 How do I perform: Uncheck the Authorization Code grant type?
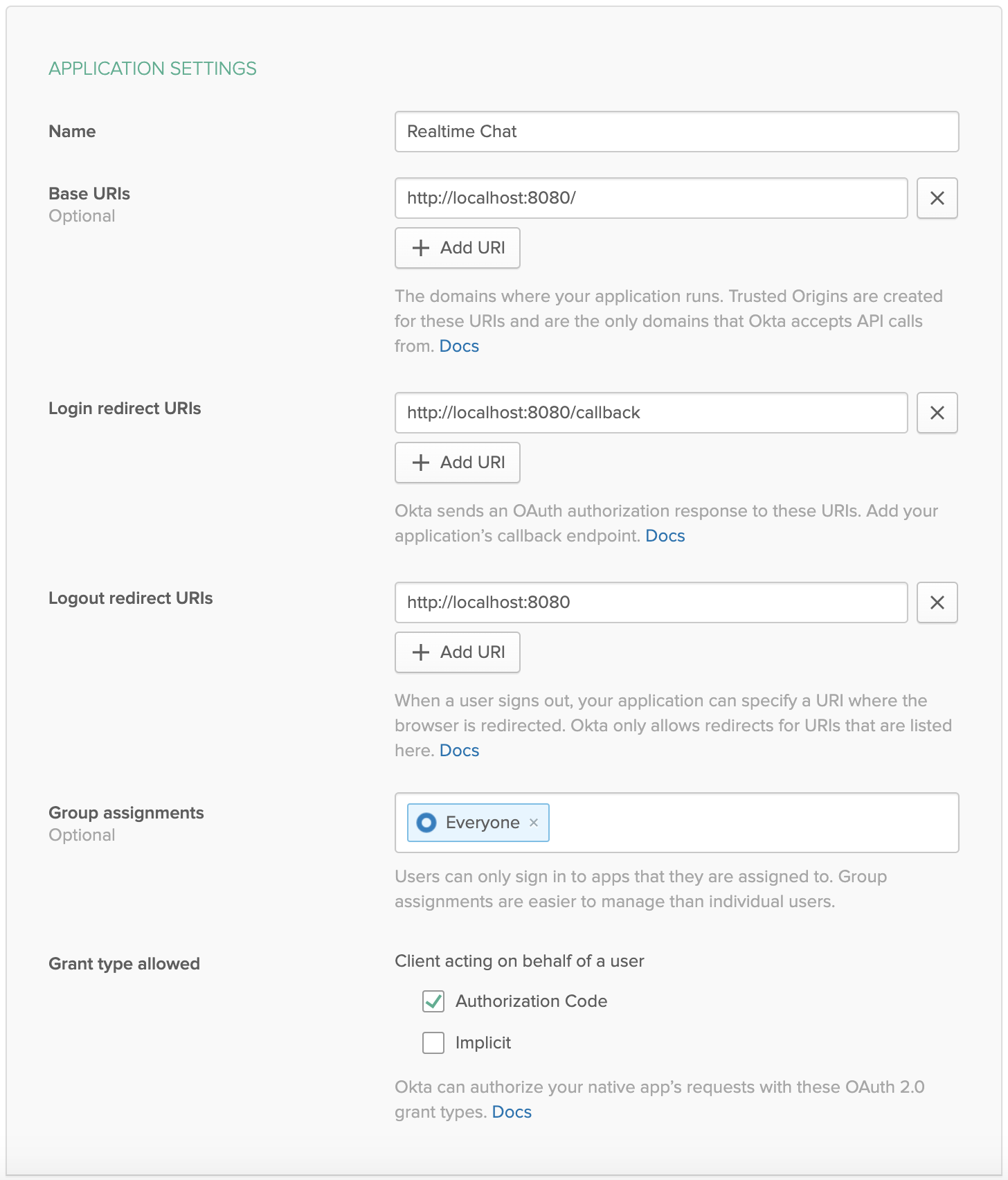433,1001
